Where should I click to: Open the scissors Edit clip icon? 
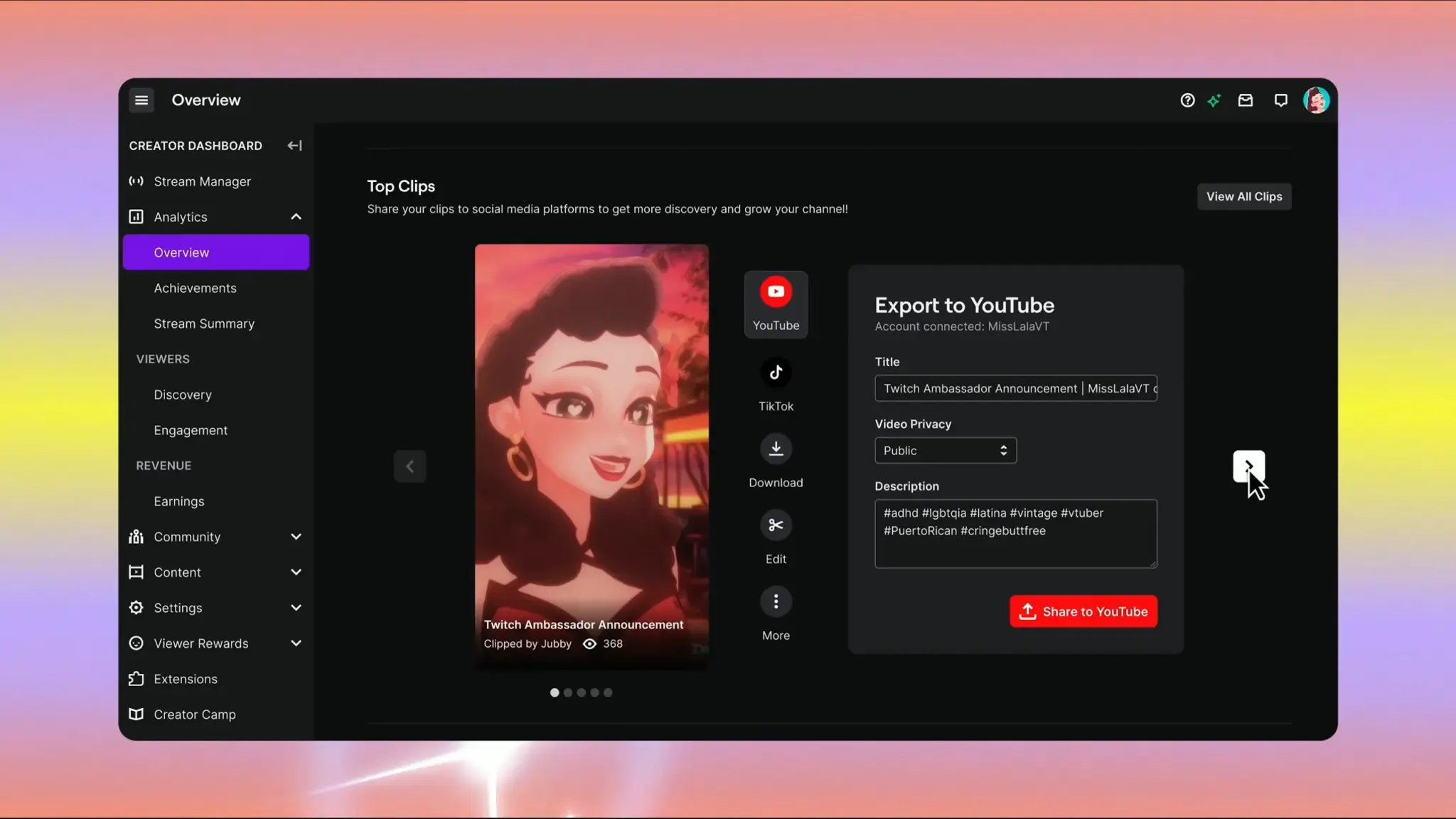[776, 525]
